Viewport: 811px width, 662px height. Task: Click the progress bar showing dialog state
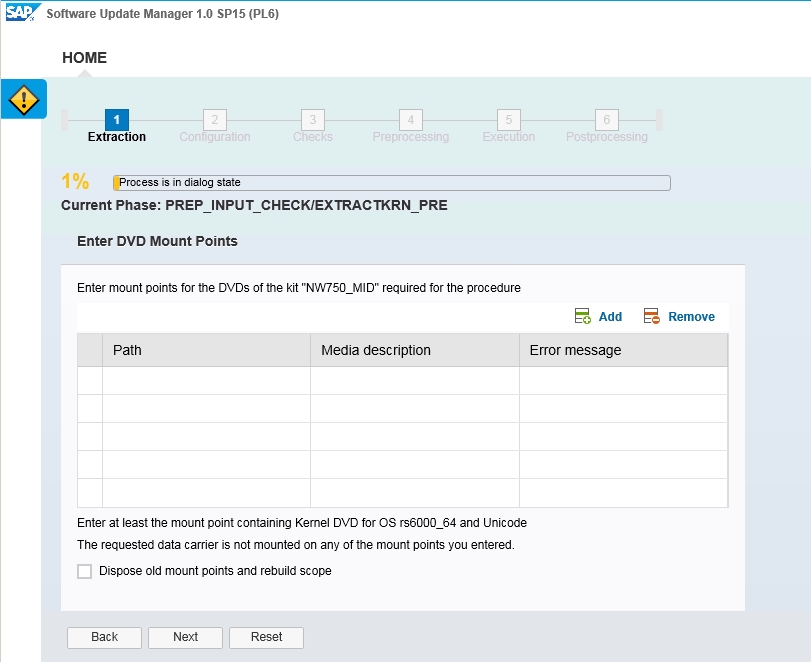392,183
